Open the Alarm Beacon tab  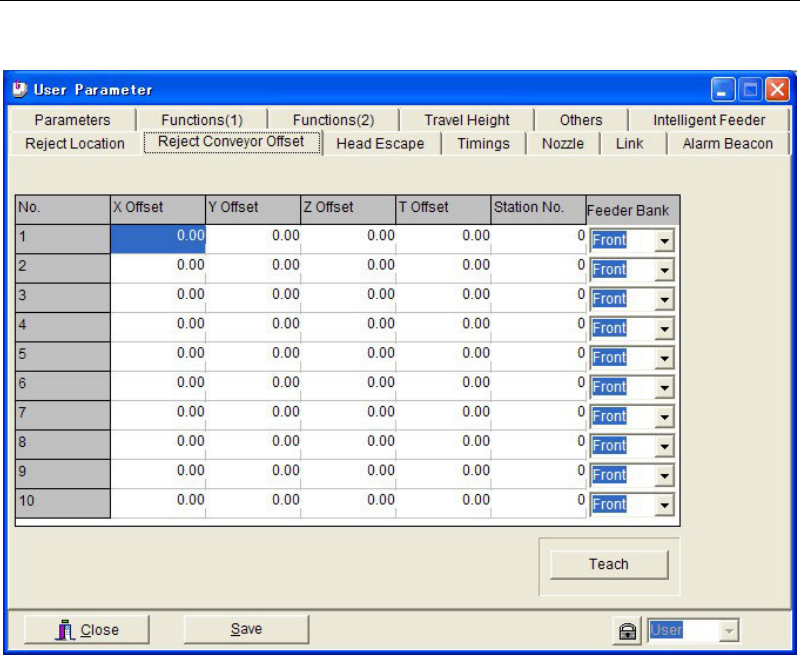point(727,144)
